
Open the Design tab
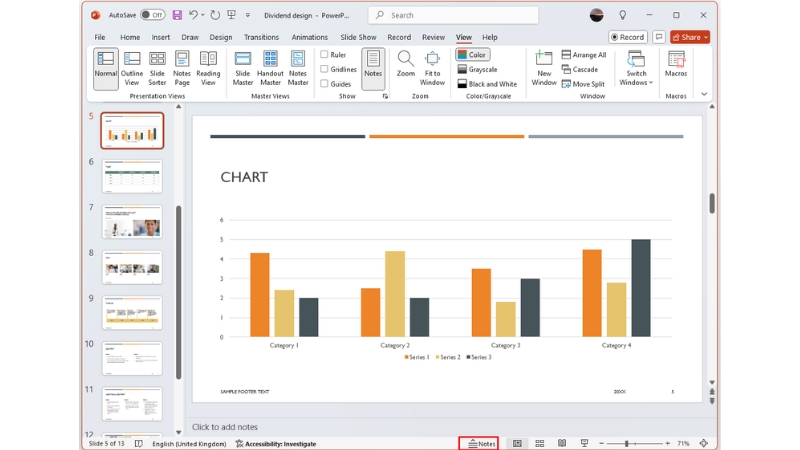click(x=220, y=37)
